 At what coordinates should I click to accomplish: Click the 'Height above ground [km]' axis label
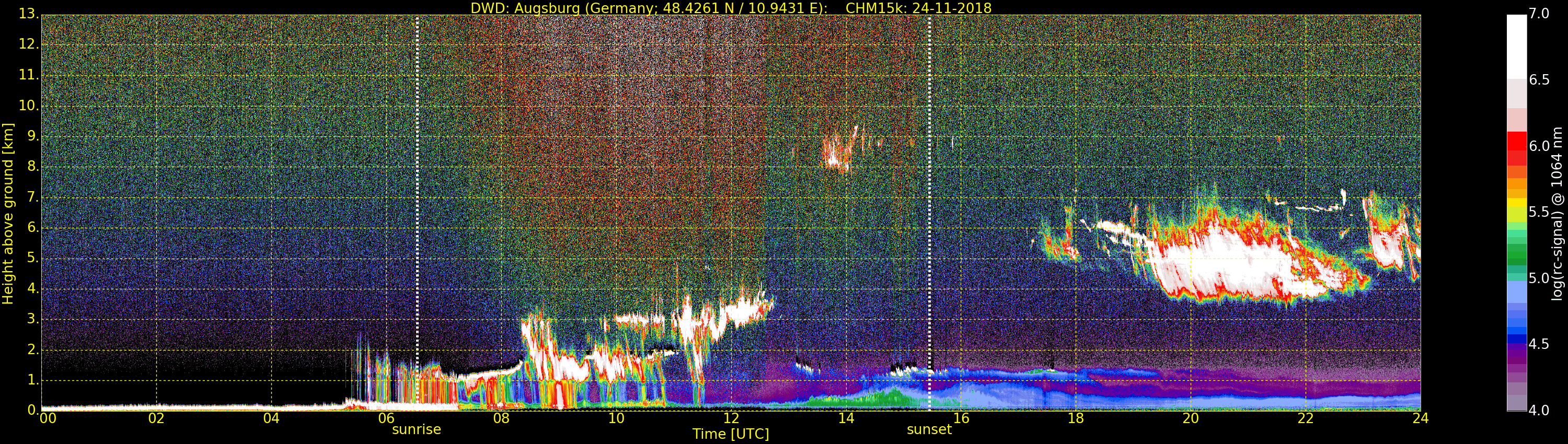(x=8, y=214)
